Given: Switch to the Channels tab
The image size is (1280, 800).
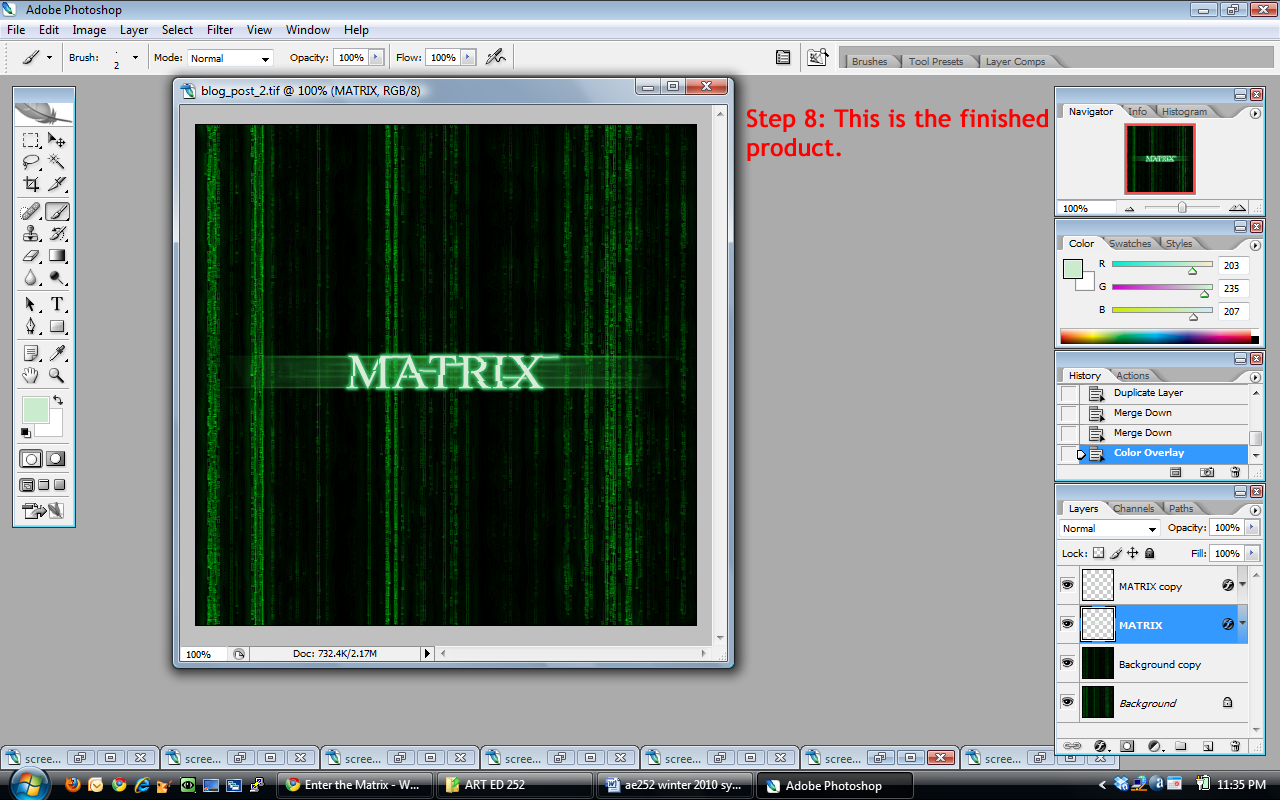Looking at the screenshot, I should coord(1133,508).
